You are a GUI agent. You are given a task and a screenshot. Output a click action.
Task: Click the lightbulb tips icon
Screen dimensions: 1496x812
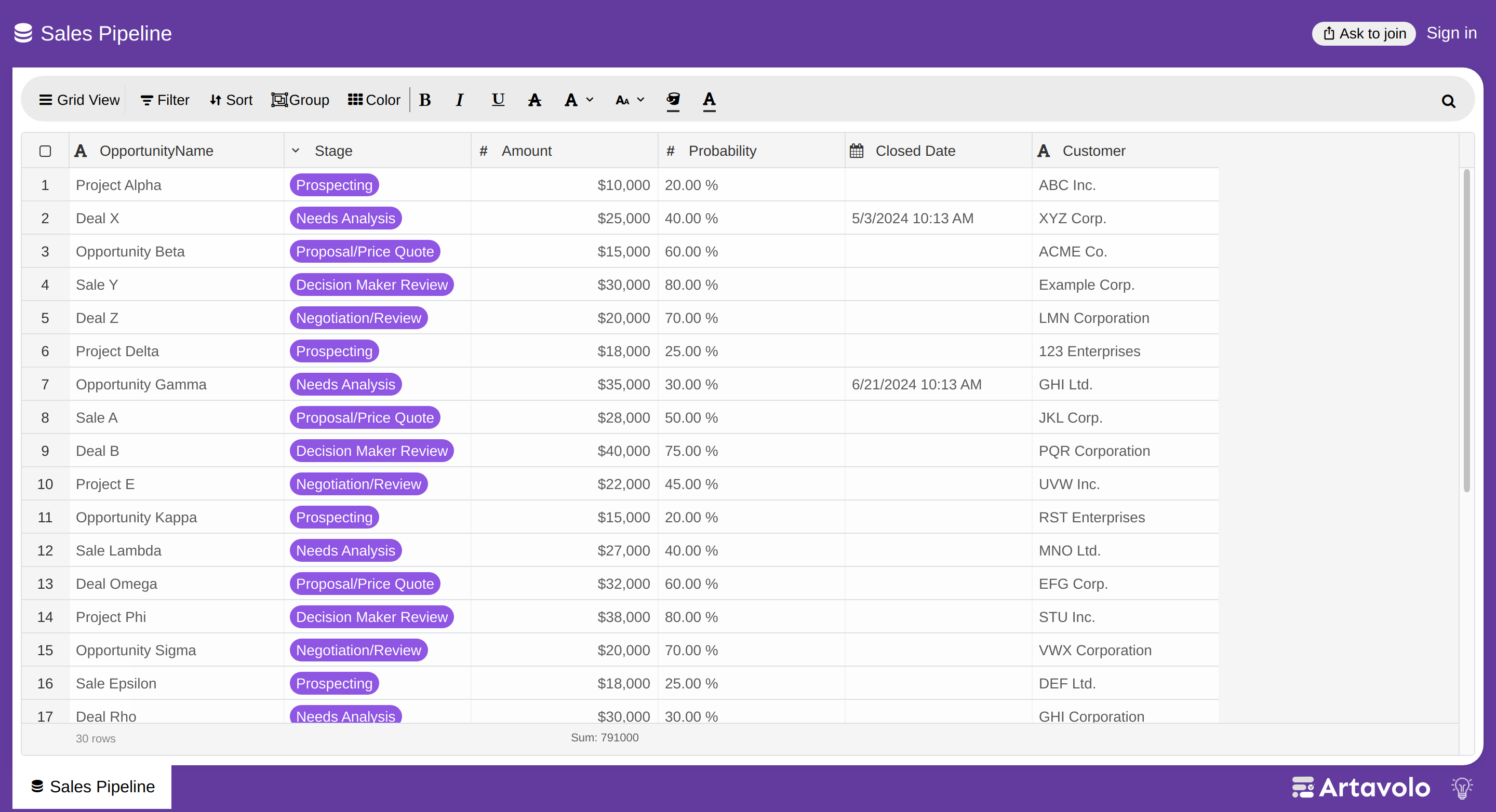pos(1462,788)
